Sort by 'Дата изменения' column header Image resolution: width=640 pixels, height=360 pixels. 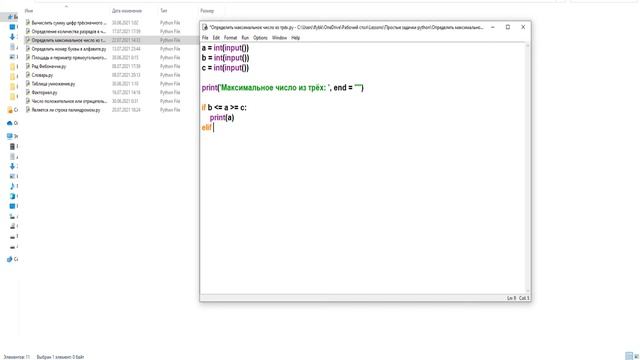[x=127, y=11]
